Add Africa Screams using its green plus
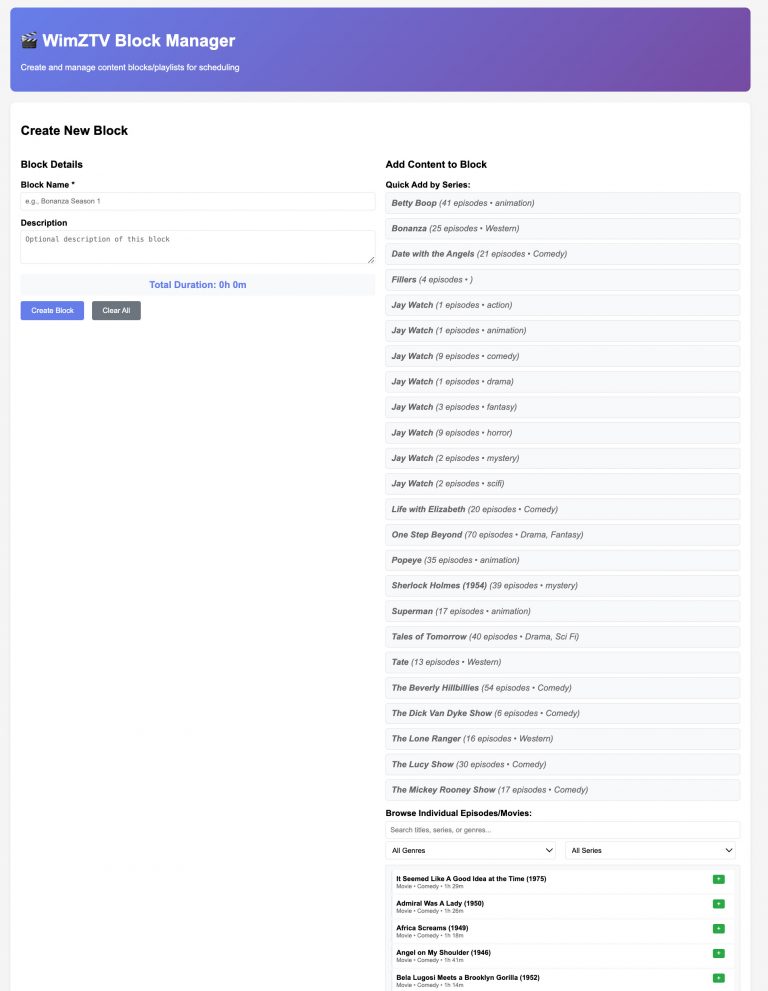Image resolution: width=768 pixels, height=991 pixels. (x=718, y=929)
